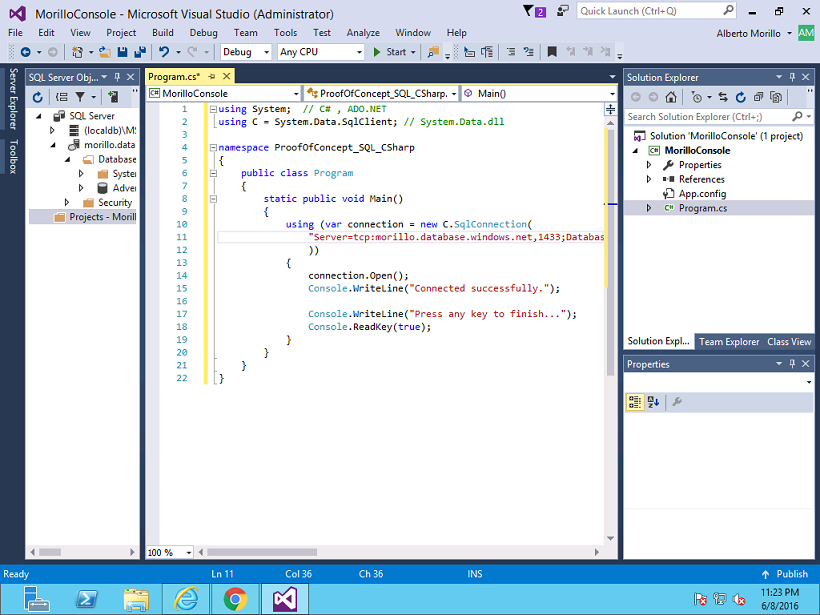
Task: Click the Find in Files toolbar icon
Action: pos(433,52)
